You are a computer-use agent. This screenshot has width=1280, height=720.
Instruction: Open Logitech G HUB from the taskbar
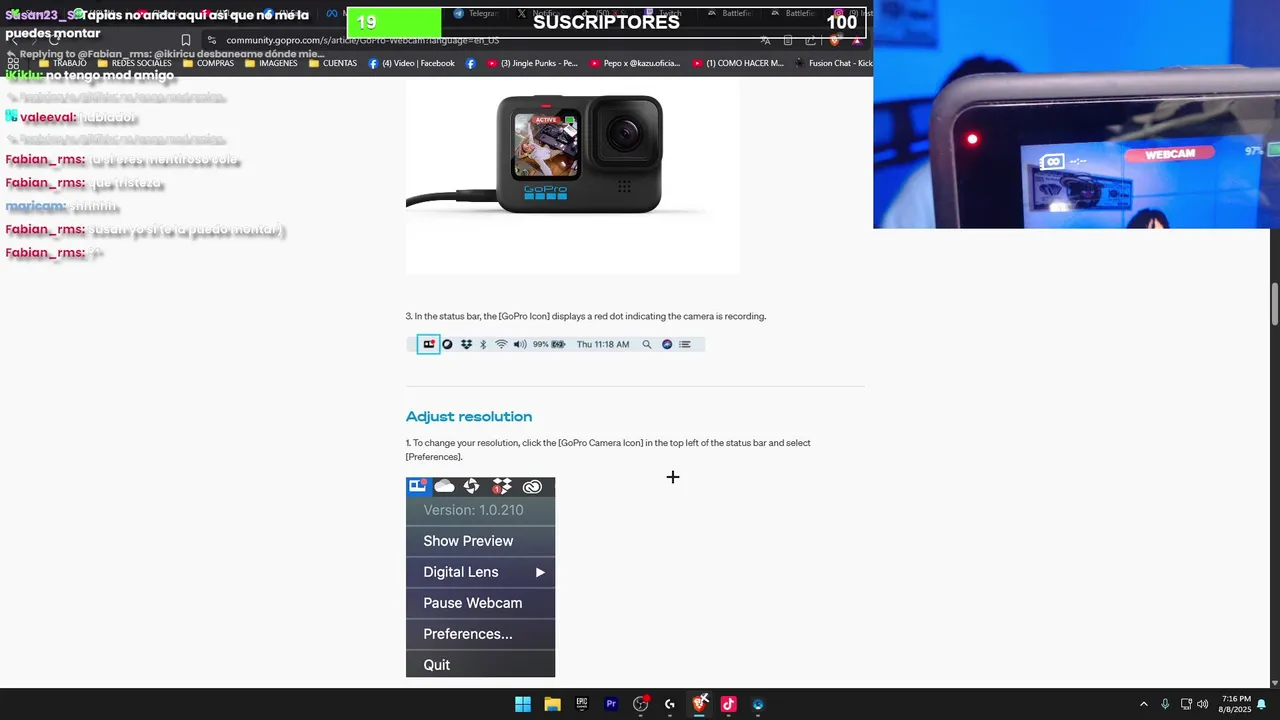point(670,704)
